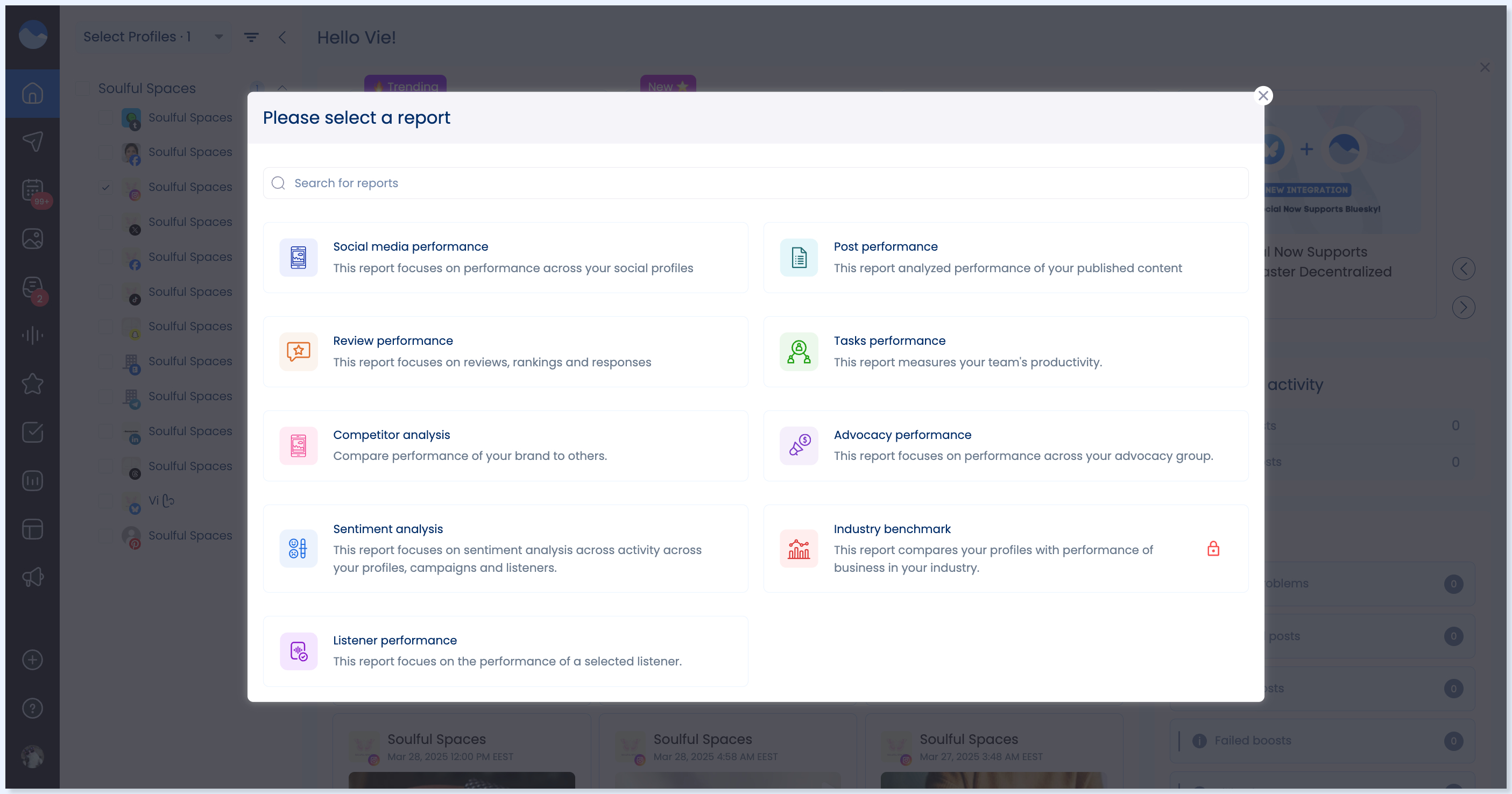
Task: Select Advocacy performance report
Action: pos(1006,446)
